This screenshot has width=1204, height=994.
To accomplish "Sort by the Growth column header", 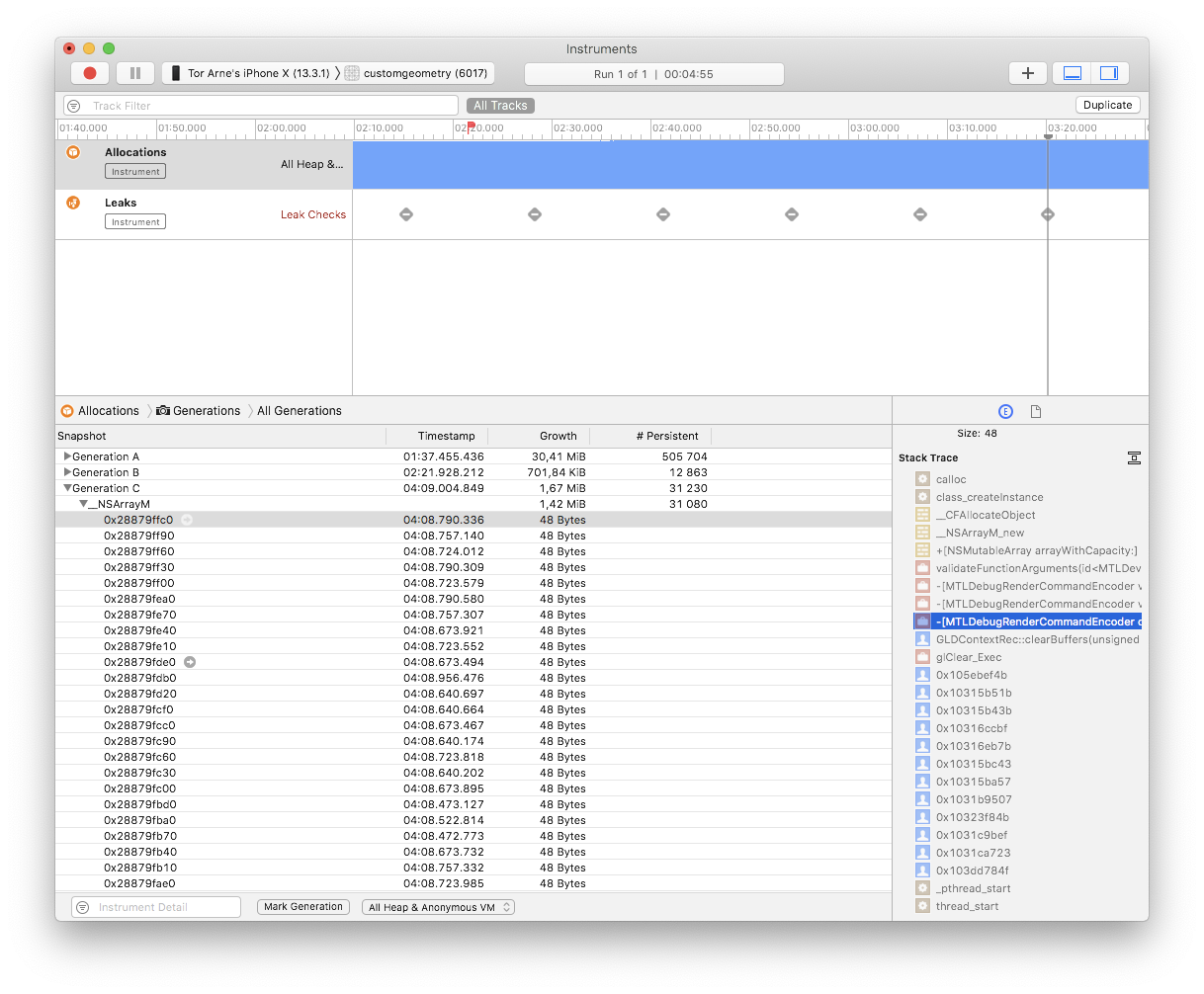I will [x=540, y=436].
